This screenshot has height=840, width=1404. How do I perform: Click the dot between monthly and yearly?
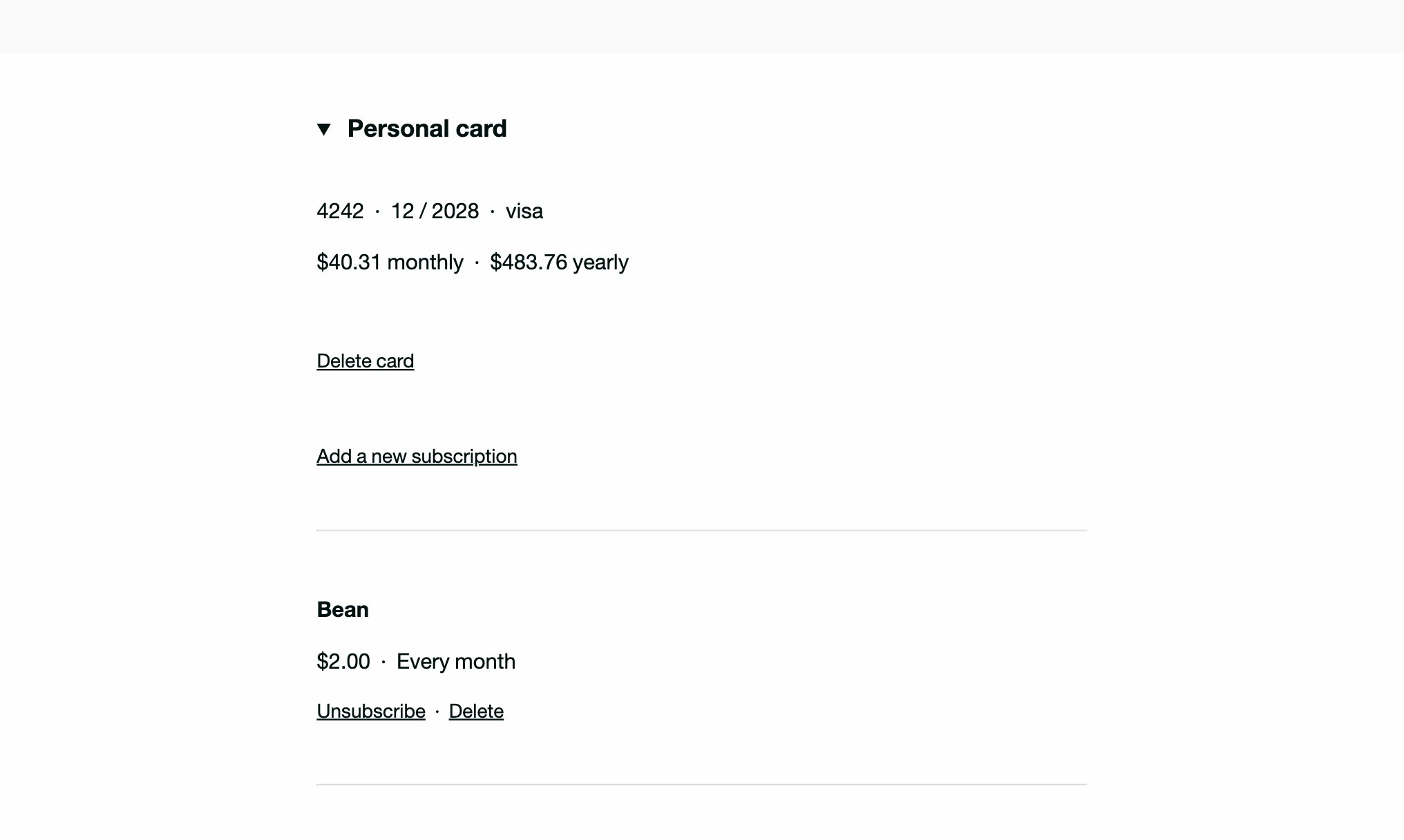(477, 262)
